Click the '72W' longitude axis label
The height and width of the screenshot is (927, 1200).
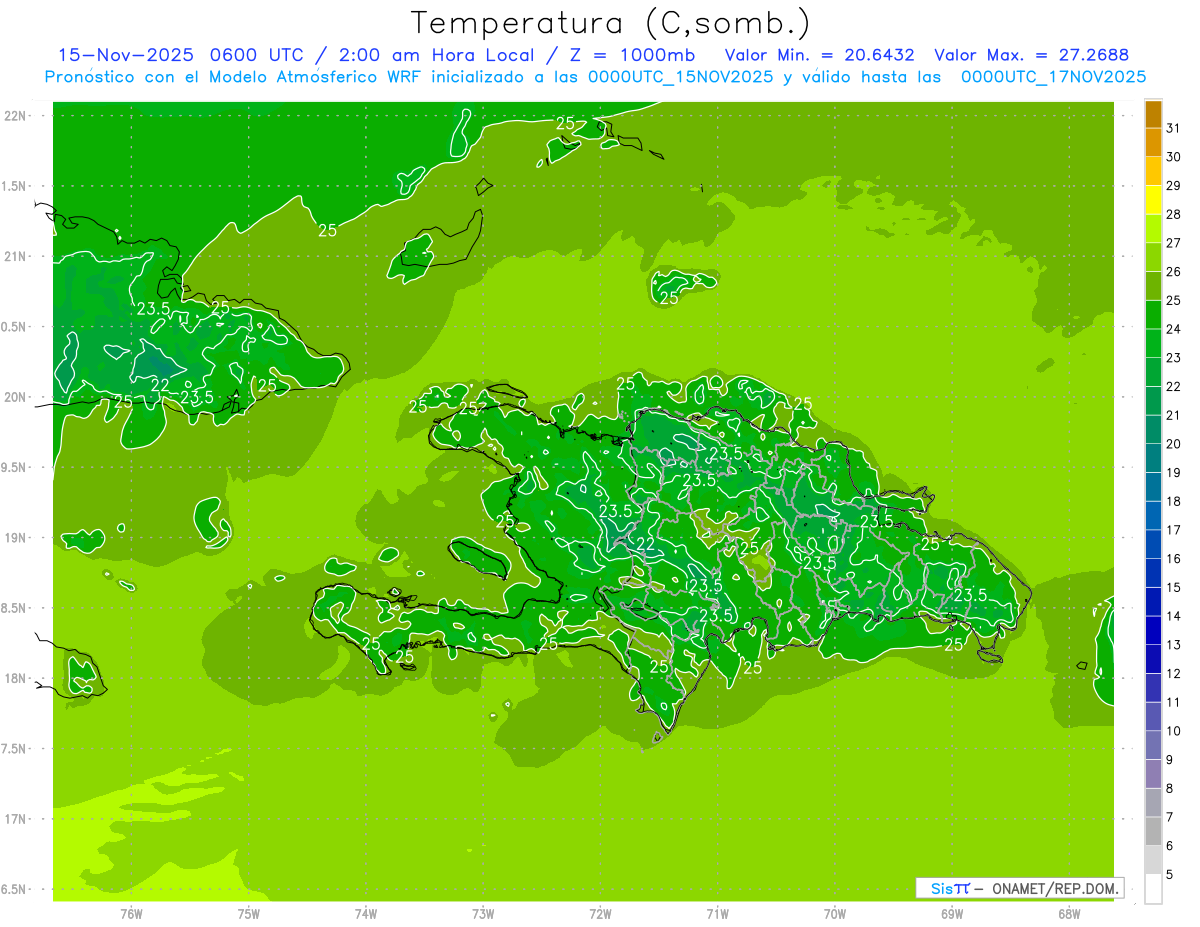click(x=601, y=913)
